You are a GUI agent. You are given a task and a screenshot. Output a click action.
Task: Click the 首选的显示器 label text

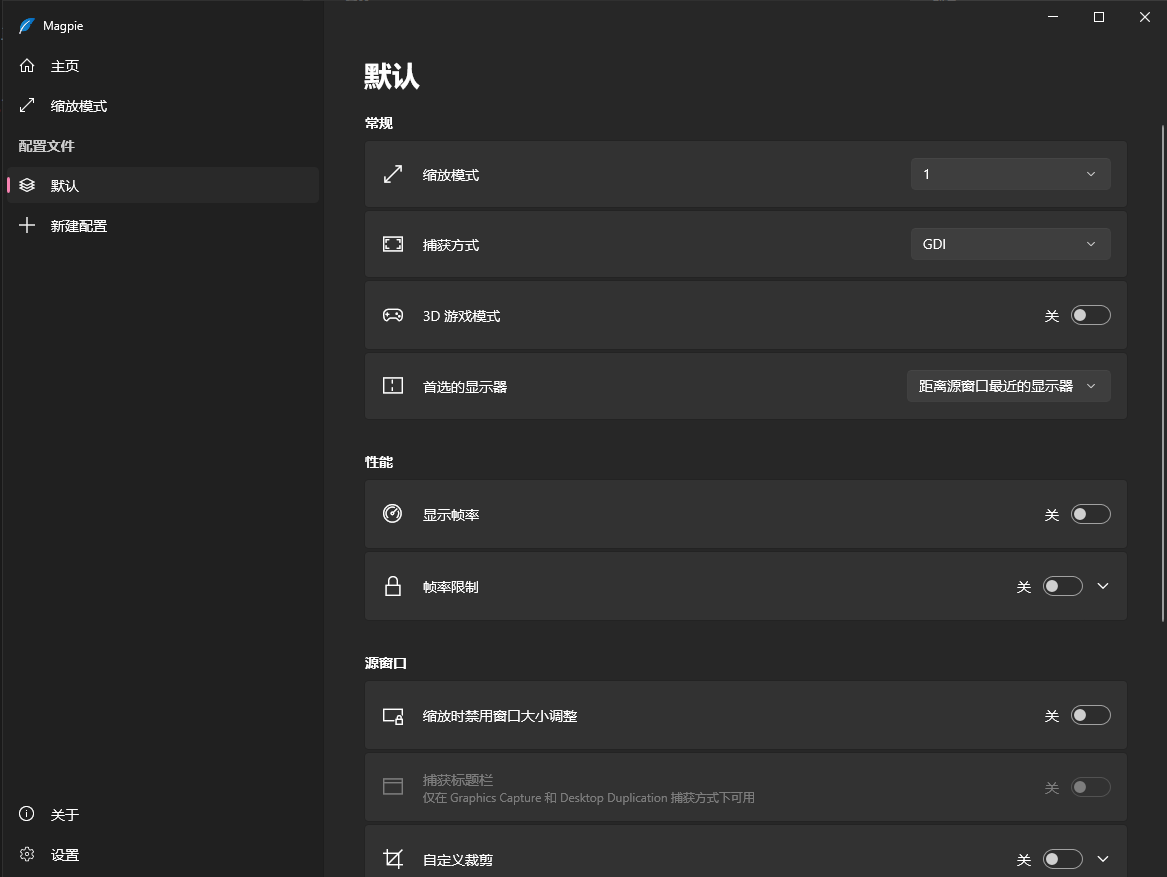pos(465,387)
